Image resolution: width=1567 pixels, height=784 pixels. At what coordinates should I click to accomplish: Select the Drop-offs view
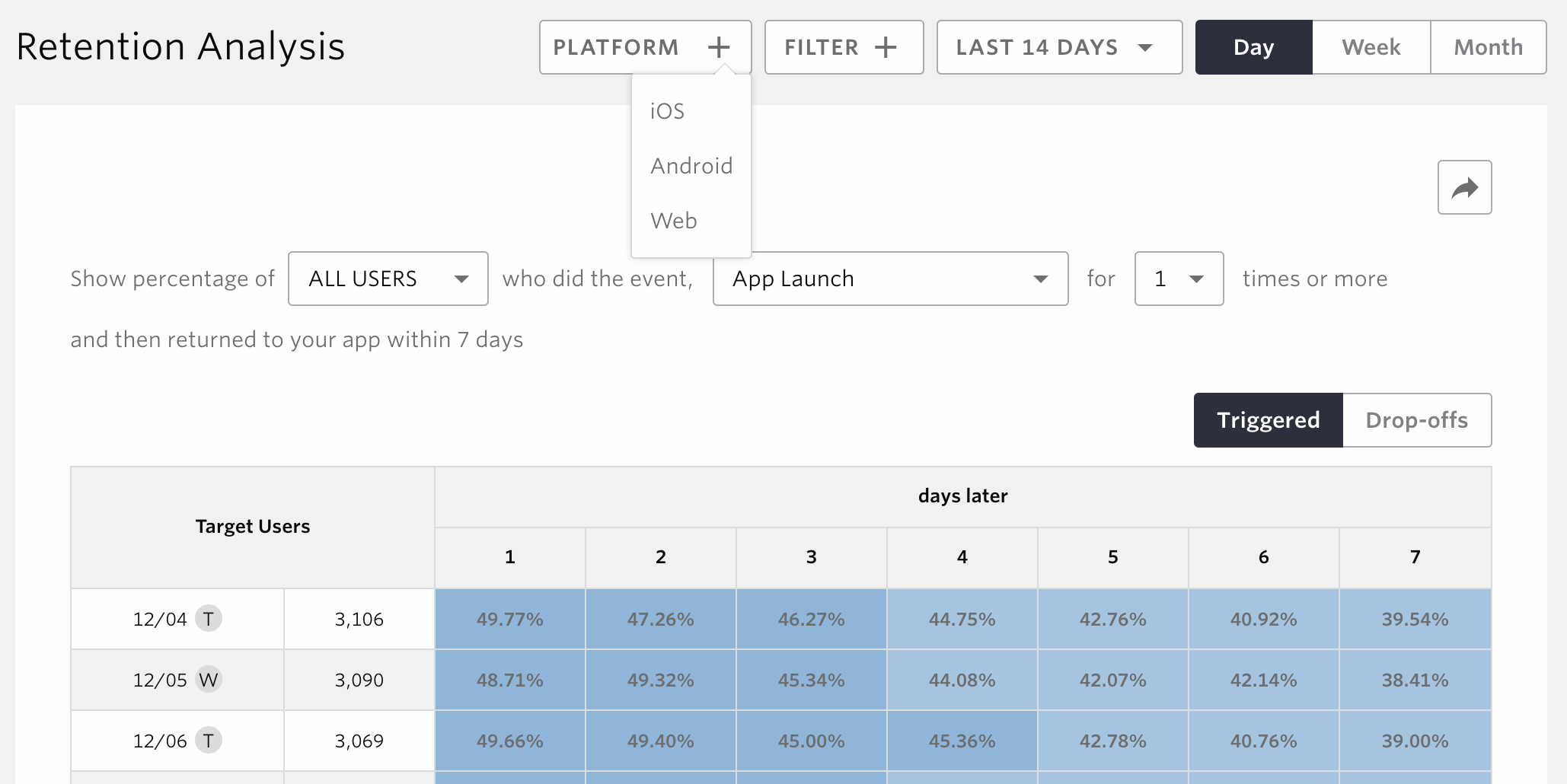click(1416, 420)
